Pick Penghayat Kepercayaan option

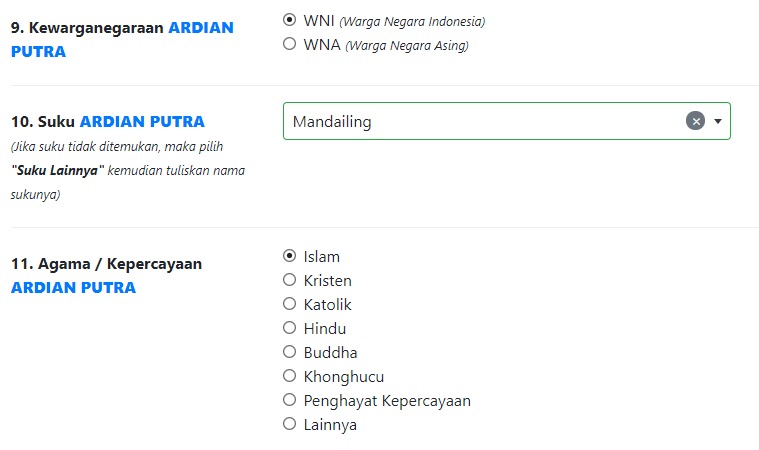(289, 400)
